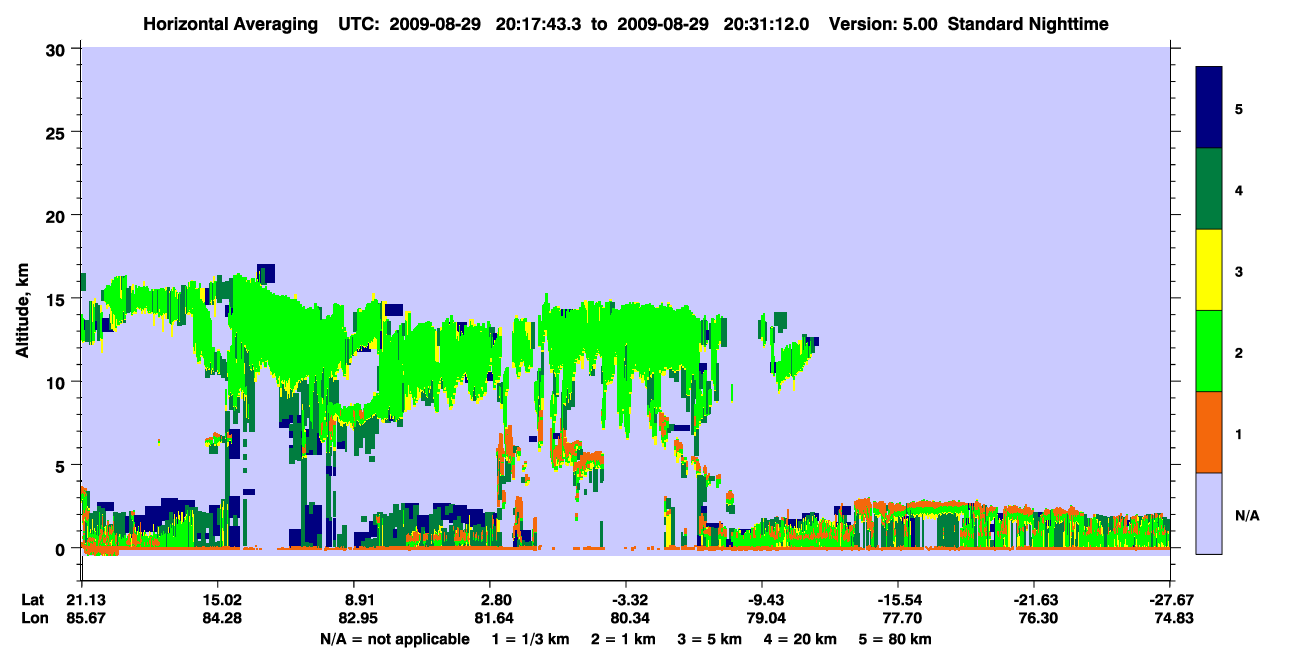Click the y-axis tick label 30
Viewport: 1300px width, 667px height.
[57, 48]
